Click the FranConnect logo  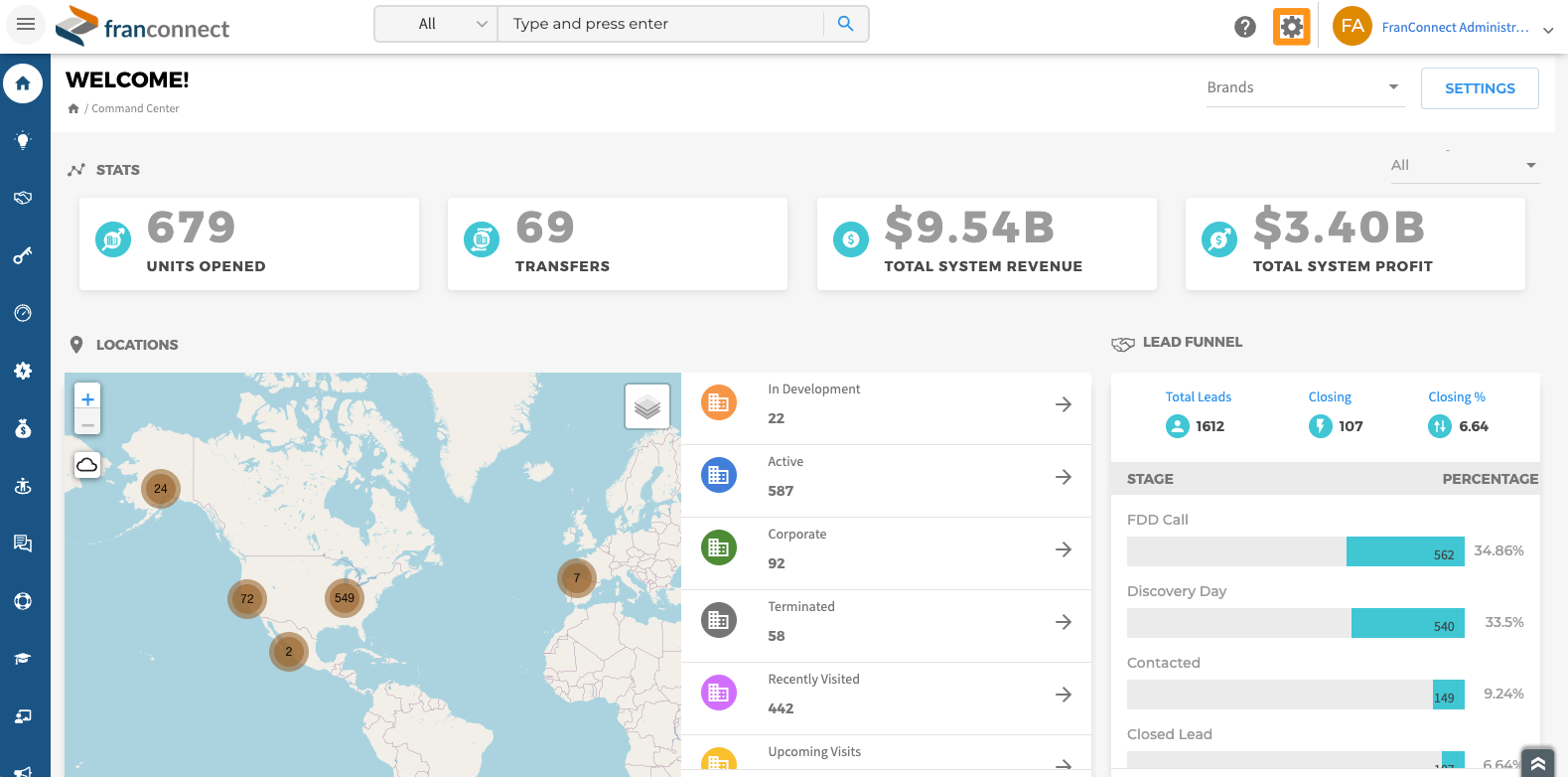[x=142, y=26]
